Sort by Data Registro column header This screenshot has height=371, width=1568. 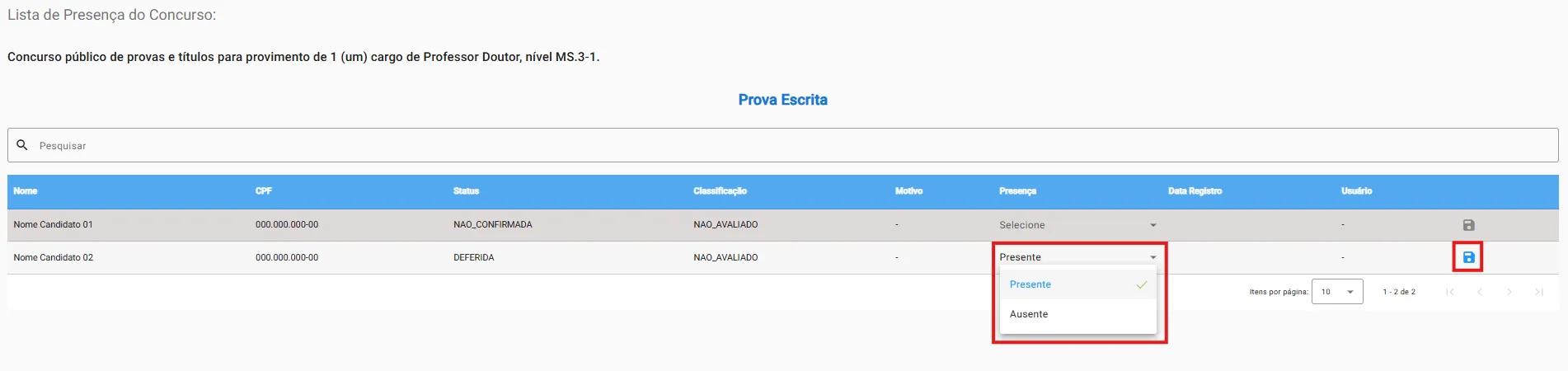(x=1195, y=191)
